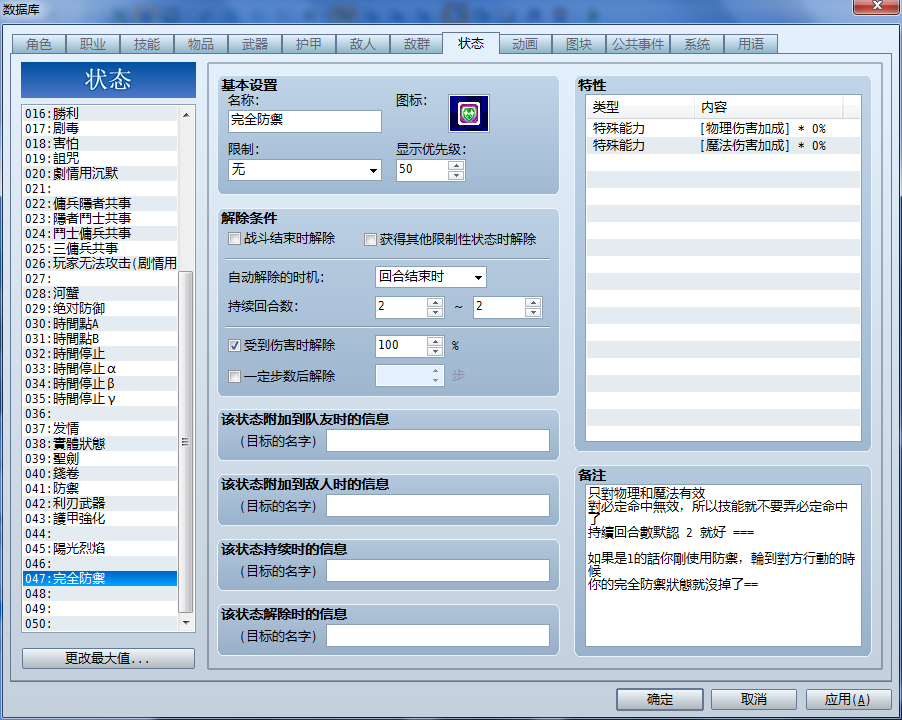Switch to the 物品 tab

pyautogui.click(x=201, y=44)
